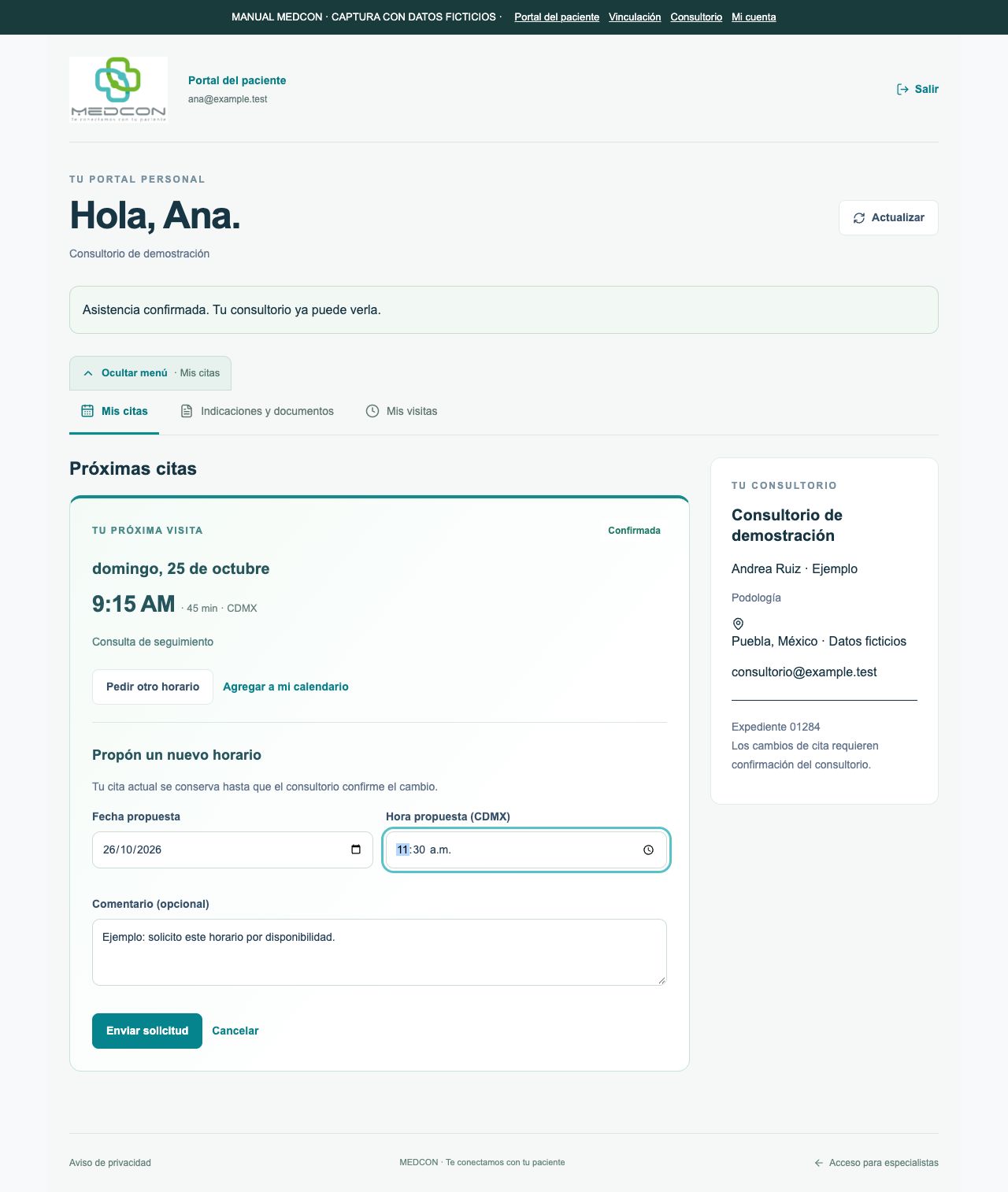Click the document icon beside Indicaciones y documentos
The image size is (1008, 1192).
point(187,411)
